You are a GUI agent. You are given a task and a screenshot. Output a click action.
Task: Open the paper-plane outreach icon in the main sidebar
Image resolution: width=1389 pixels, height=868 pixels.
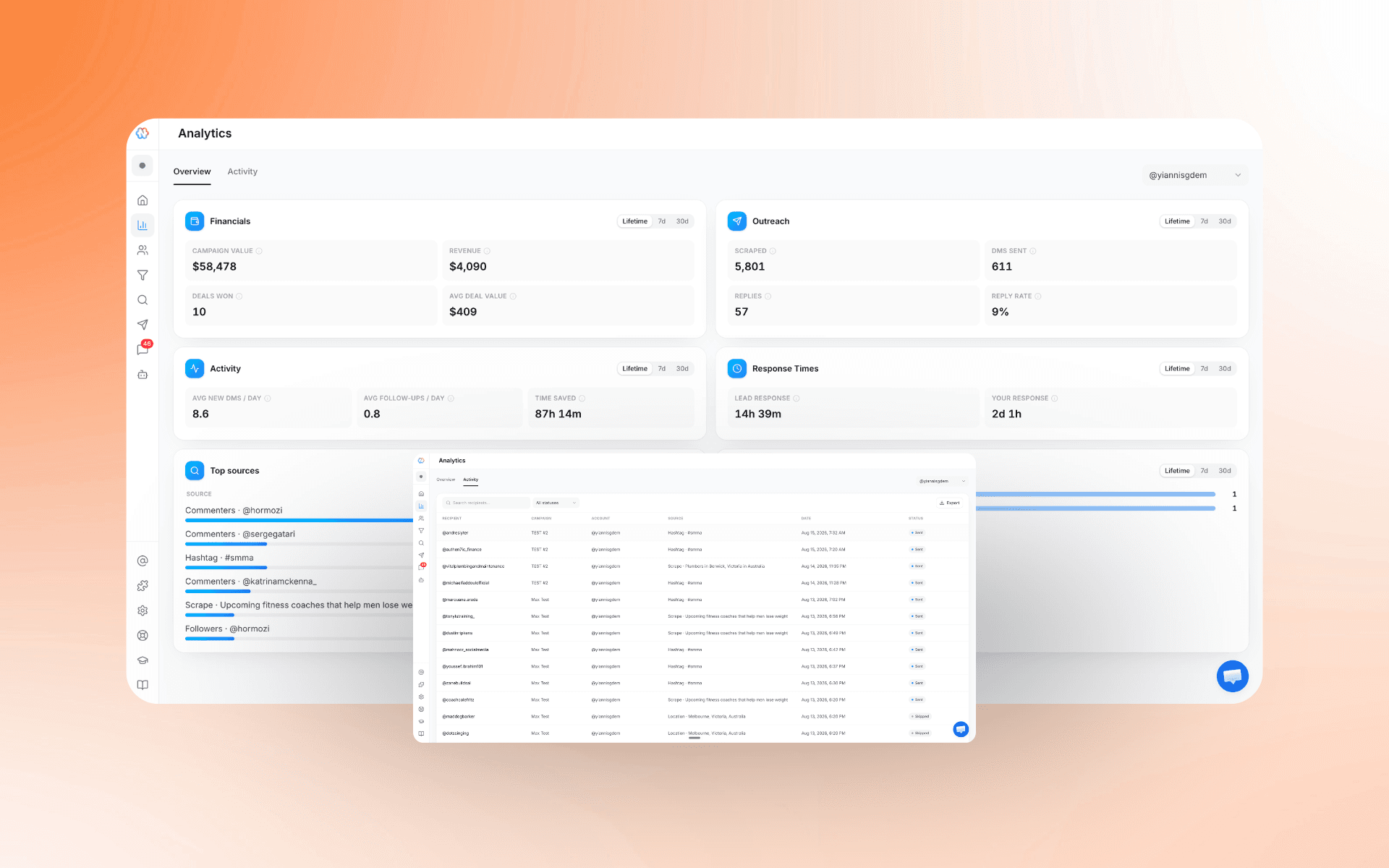tap(143, 325)
